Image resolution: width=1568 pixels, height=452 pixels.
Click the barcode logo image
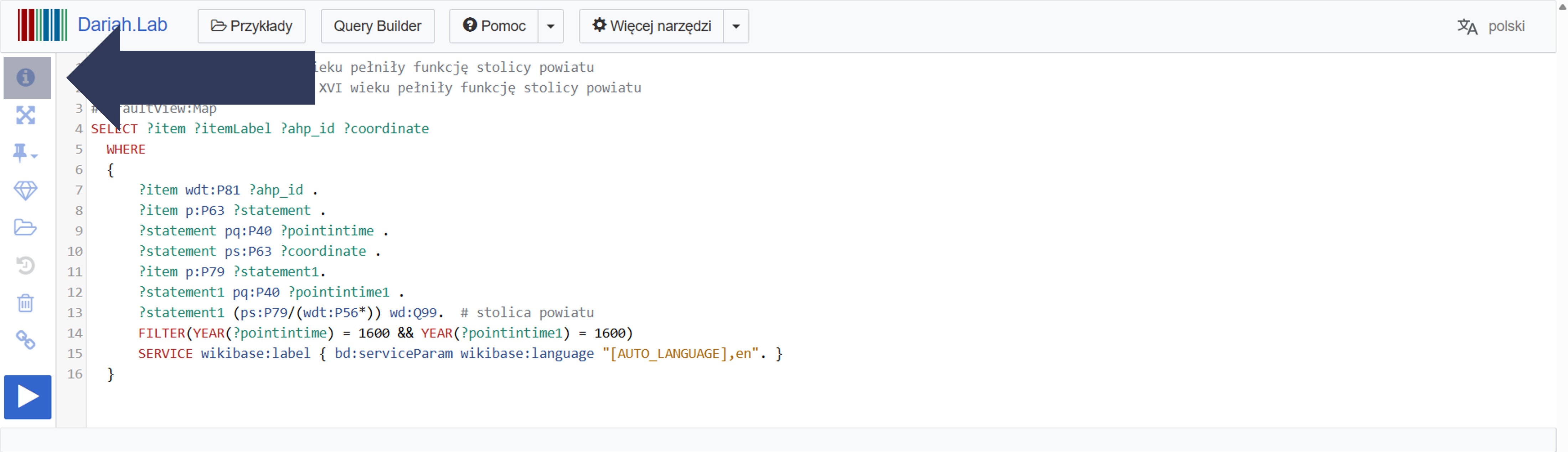tap(42, 25)
